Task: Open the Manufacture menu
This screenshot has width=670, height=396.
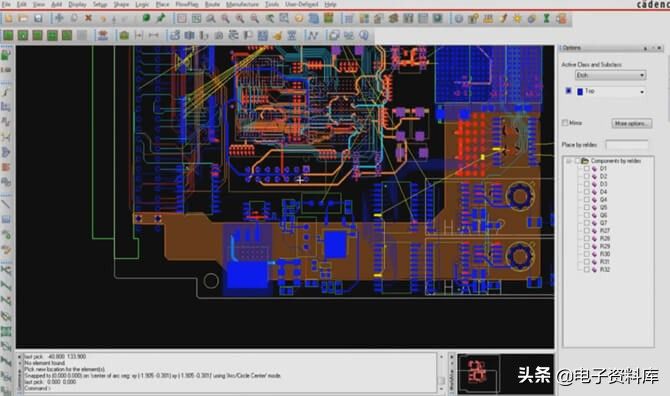Action: pyautogui.click(x=242, y=4)
